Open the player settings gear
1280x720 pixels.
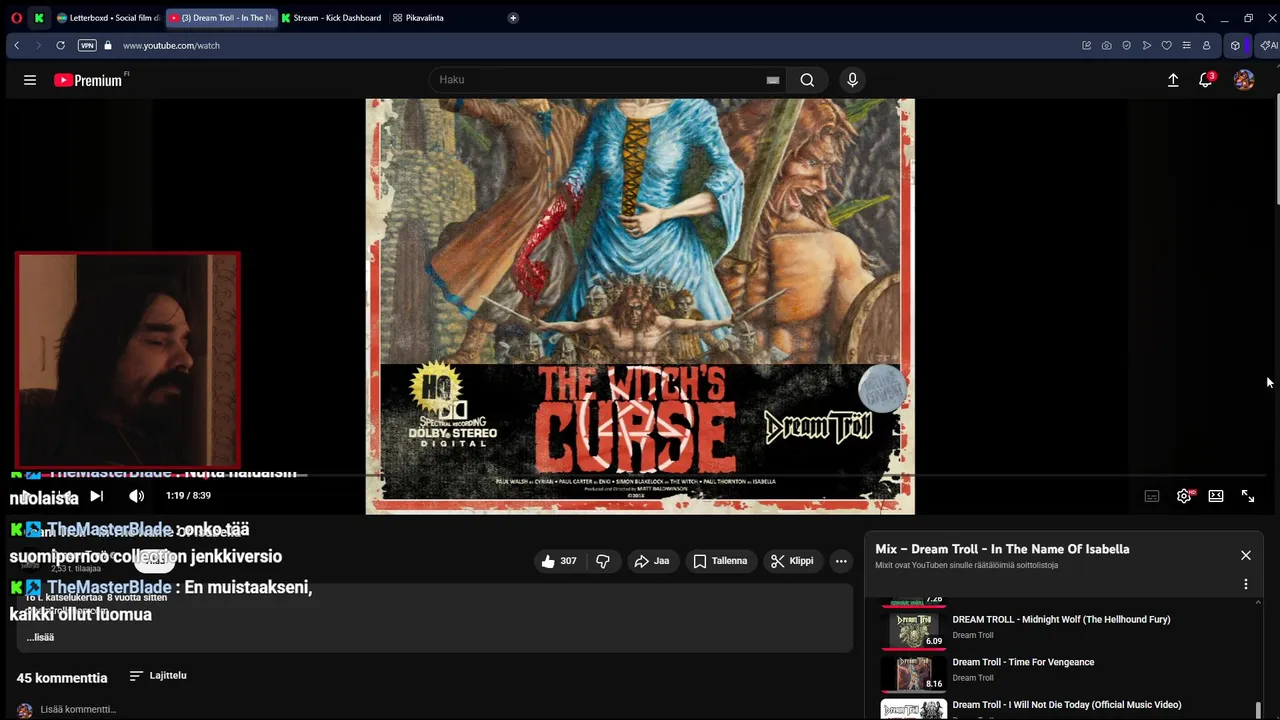(x=1185, y=496)
